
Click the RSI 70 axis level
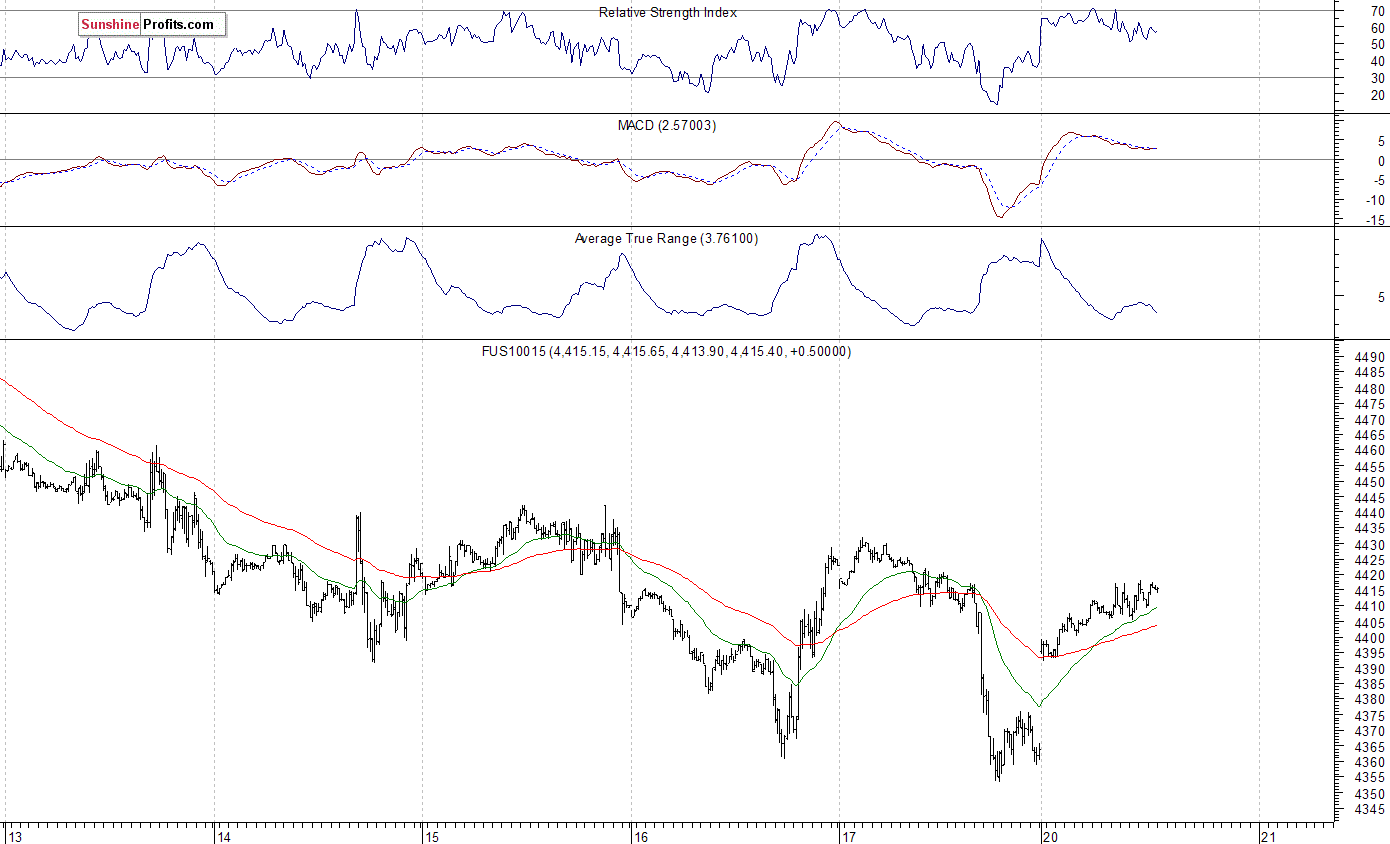tap(1378, 11)
